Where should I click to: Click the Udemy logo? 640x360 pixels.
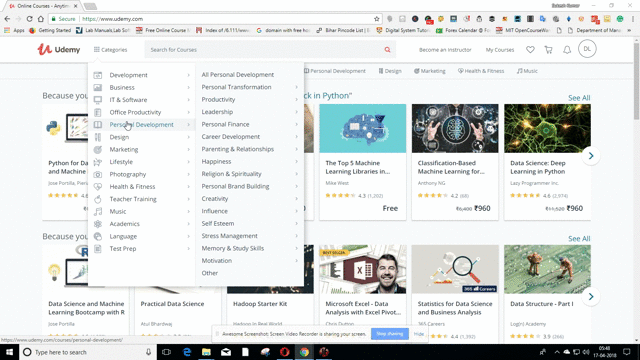(x=59, y=49)
